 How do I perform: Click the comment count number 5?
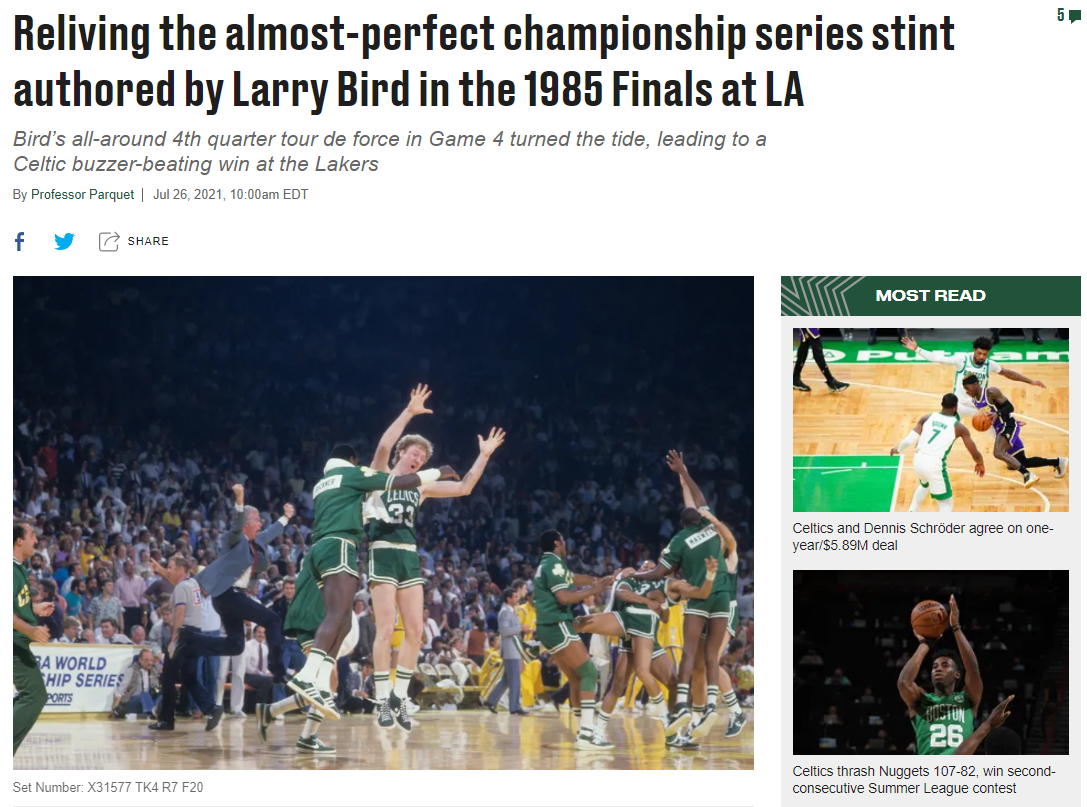(x=1061, y=15)
